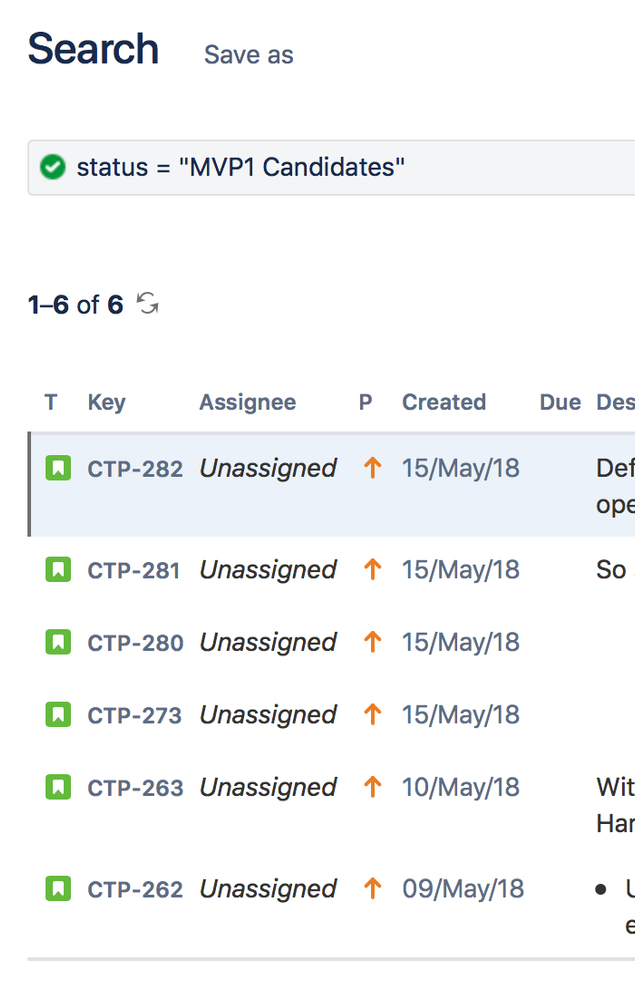
Task: Click the green JQL valid checkmark icon
Action: (52, 167)
